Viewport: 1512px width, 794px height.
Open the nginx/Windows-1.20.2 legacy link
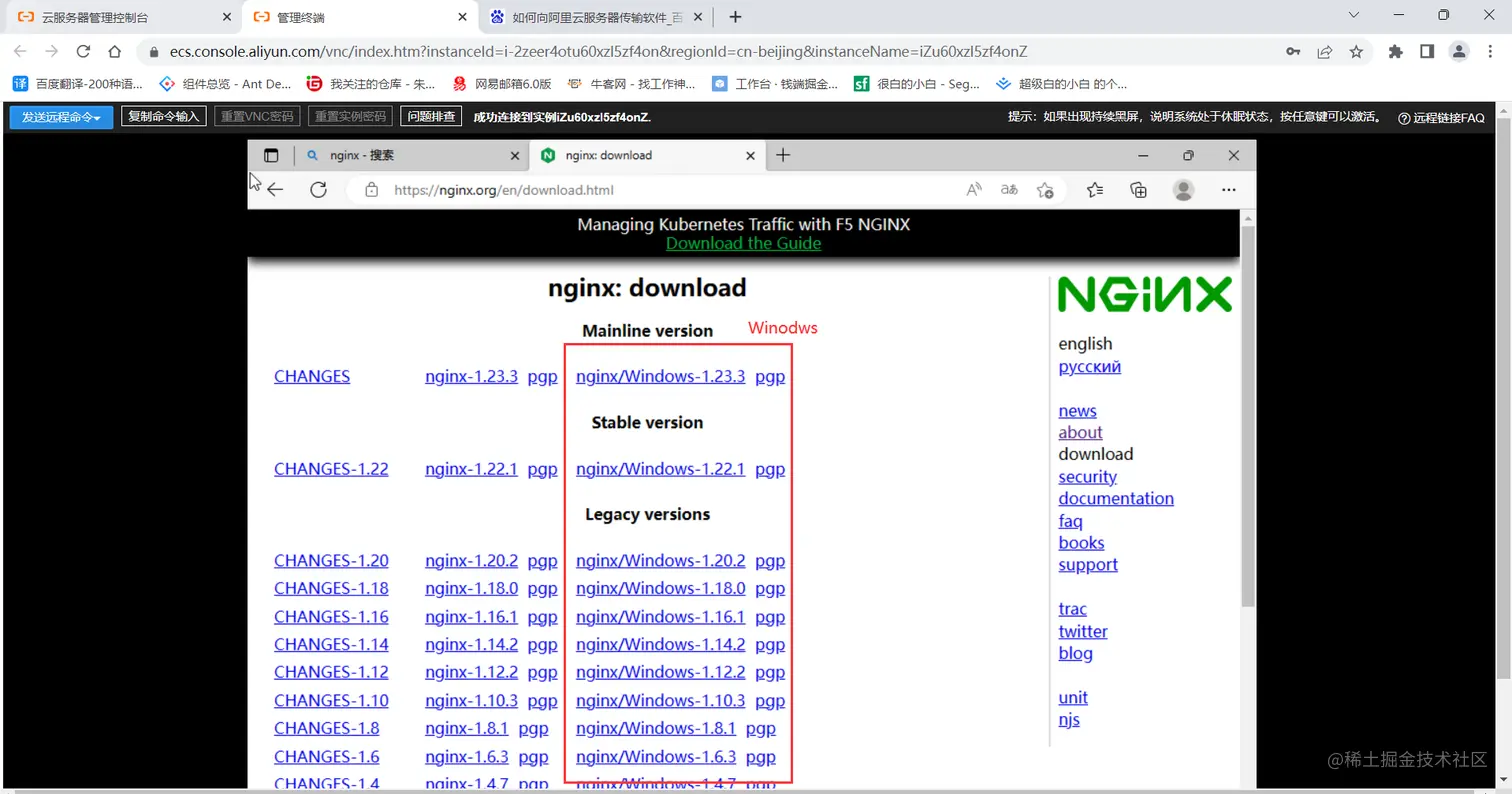[660, 561]
